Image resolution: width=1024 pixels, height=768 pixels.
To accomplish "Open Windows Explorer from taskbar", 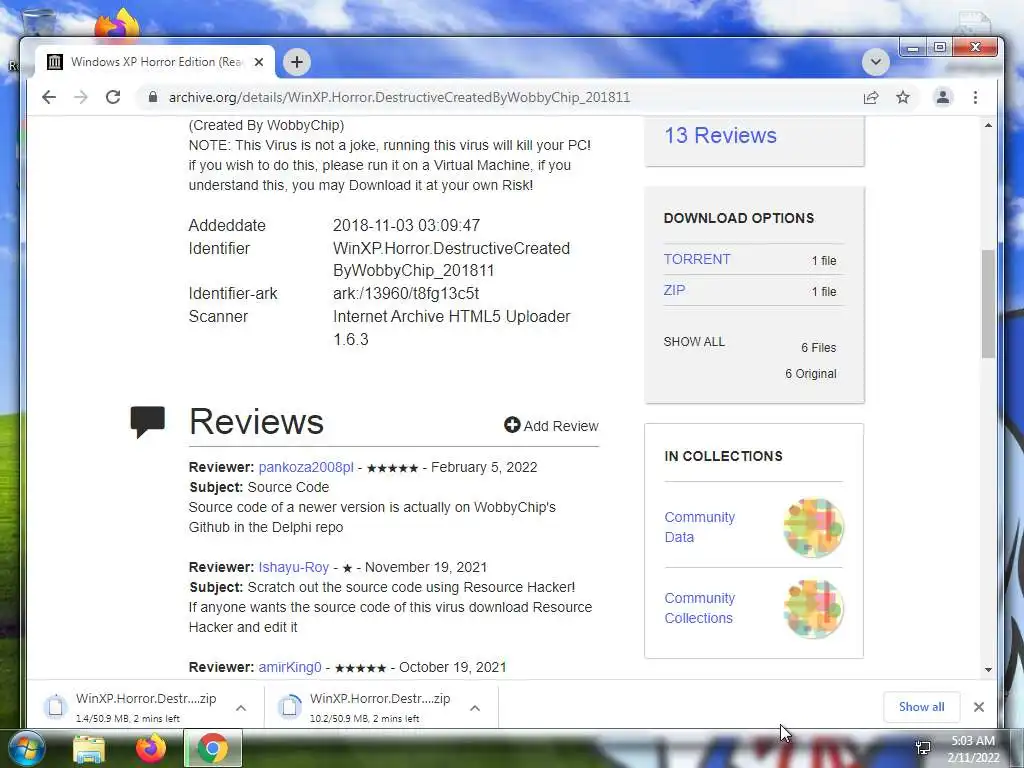I will click(89, 749).
